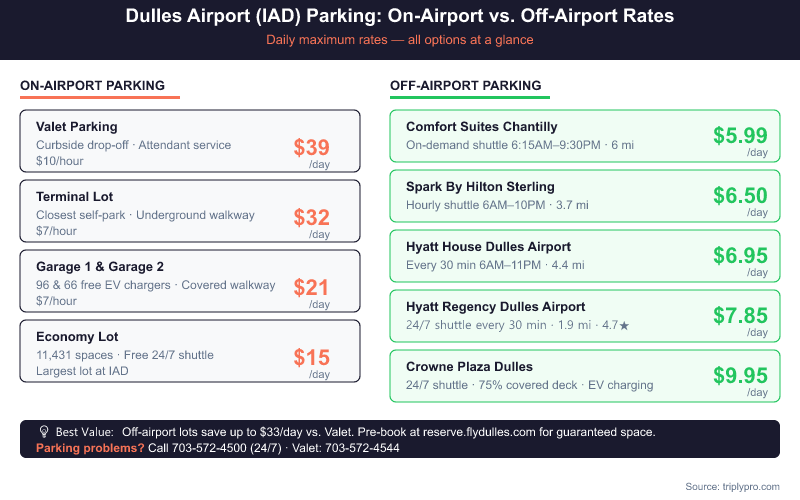Open the Comfort Suites Chantilly listing
Screen dimensions: 800x500
tap(481, 127)
